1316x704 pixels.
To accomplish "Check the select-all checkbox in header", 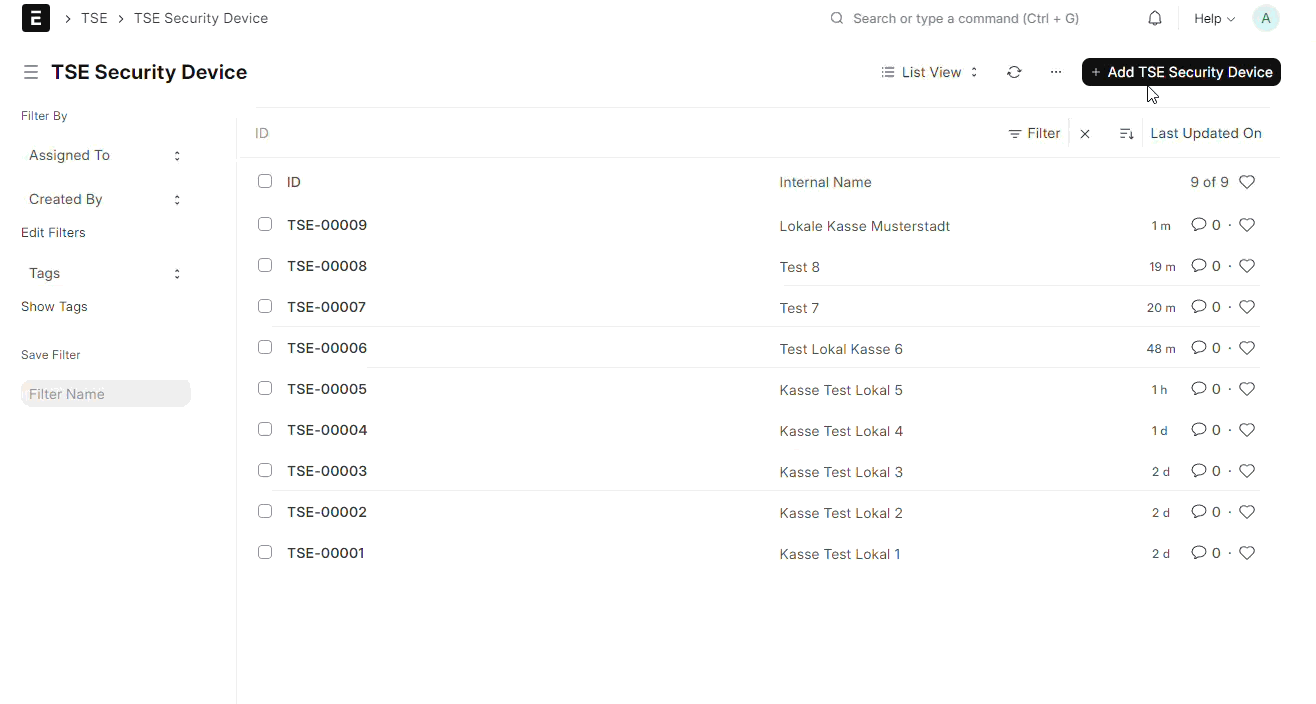I will pyautogui.click(x=265, y=181).
